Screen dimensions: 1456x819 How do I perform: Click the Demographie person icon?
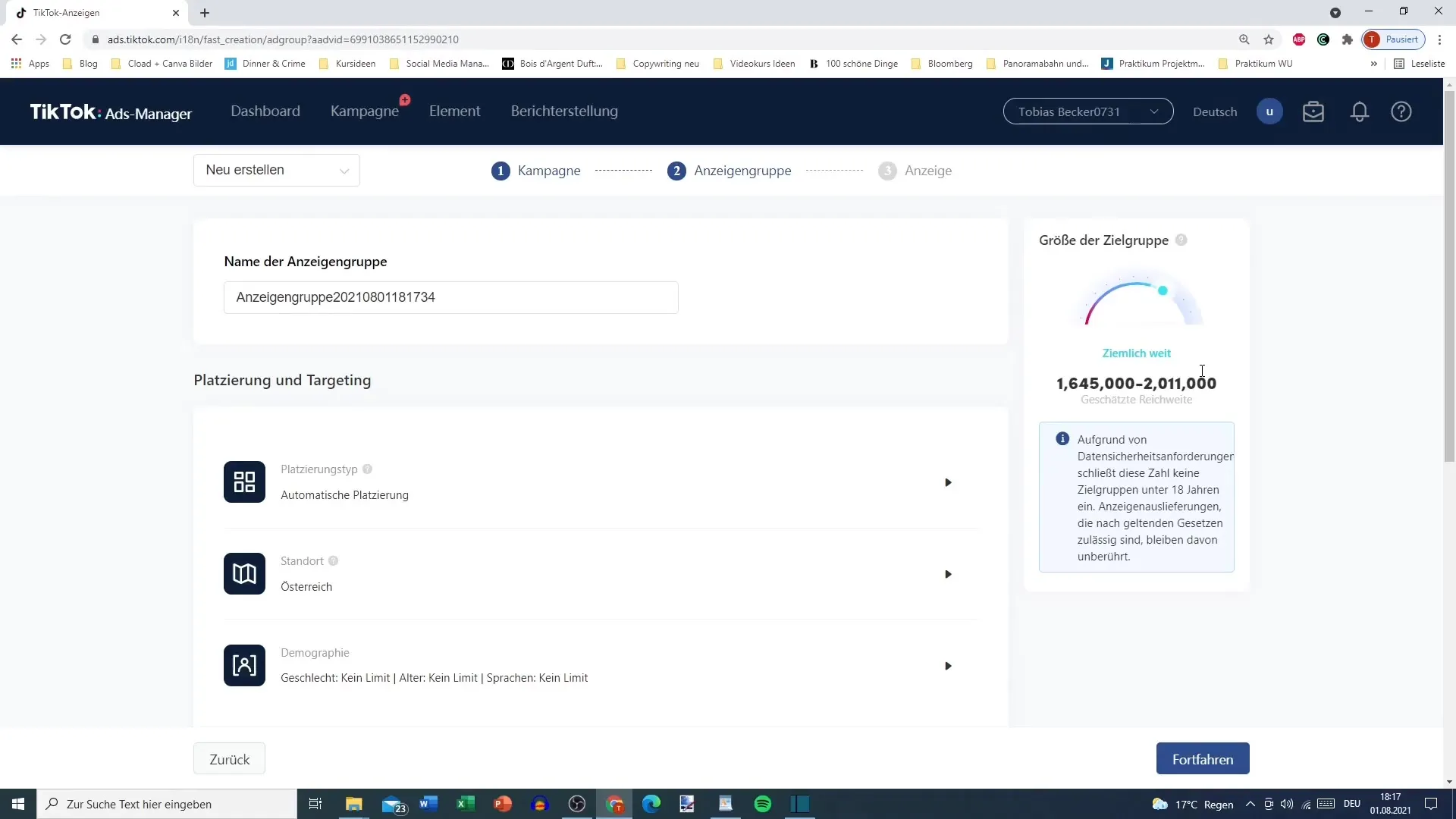point(244,666)
